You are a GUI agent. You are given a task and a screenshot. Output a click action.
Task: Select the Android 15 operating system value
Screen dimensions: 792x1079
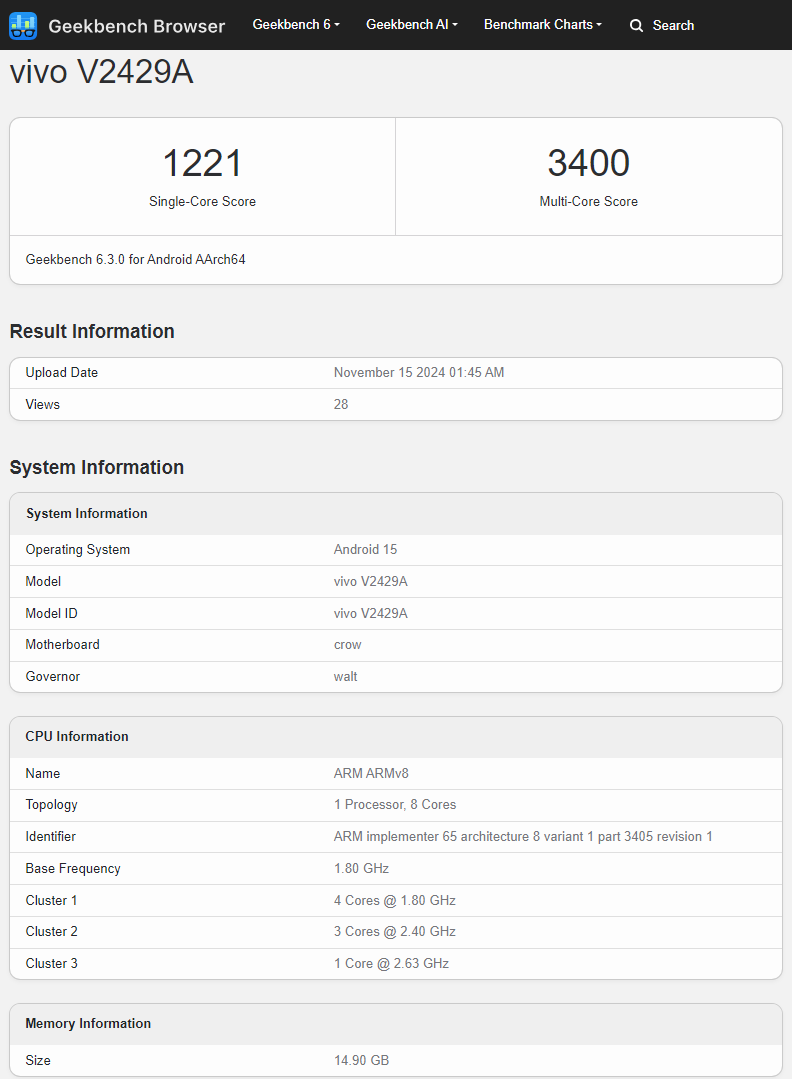(x=365, y=549)
